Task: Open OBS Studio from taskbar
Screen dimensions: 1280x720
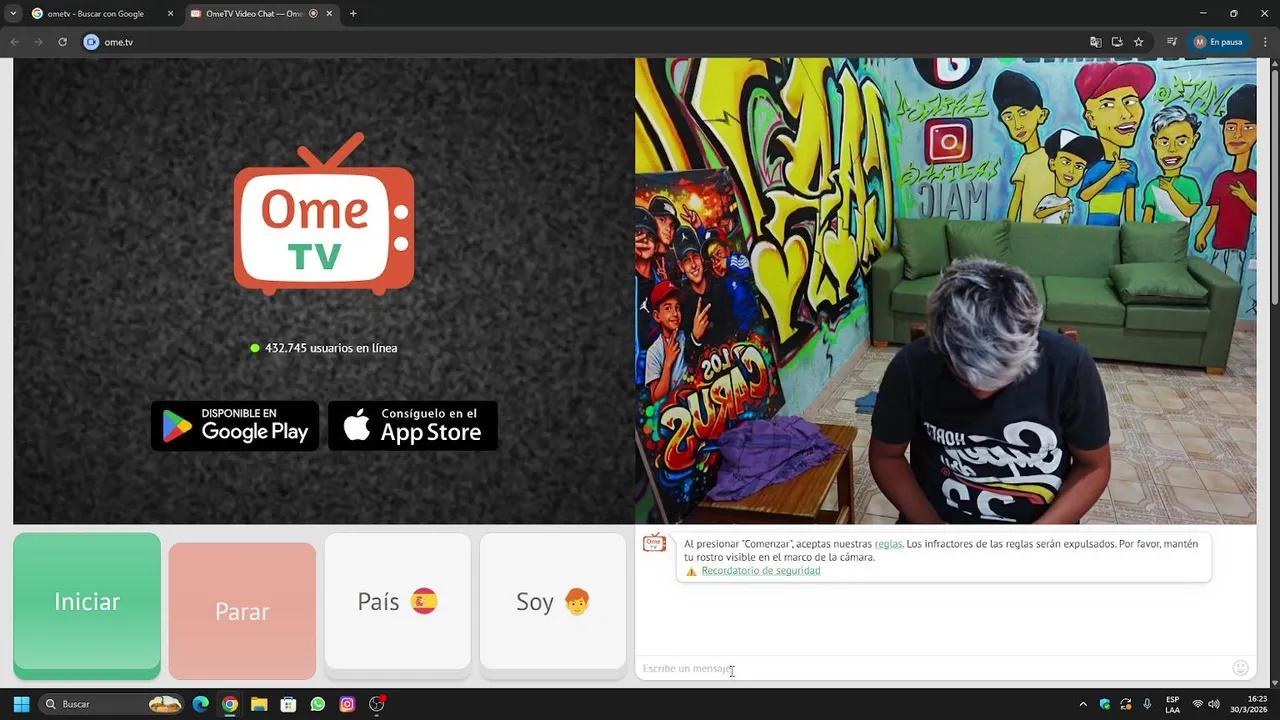Action: click(x=377, y=704)
